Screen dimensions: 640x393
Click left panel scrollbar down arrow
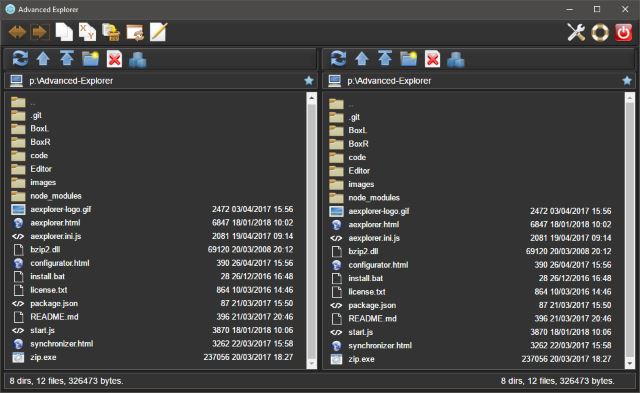[312, 363]
